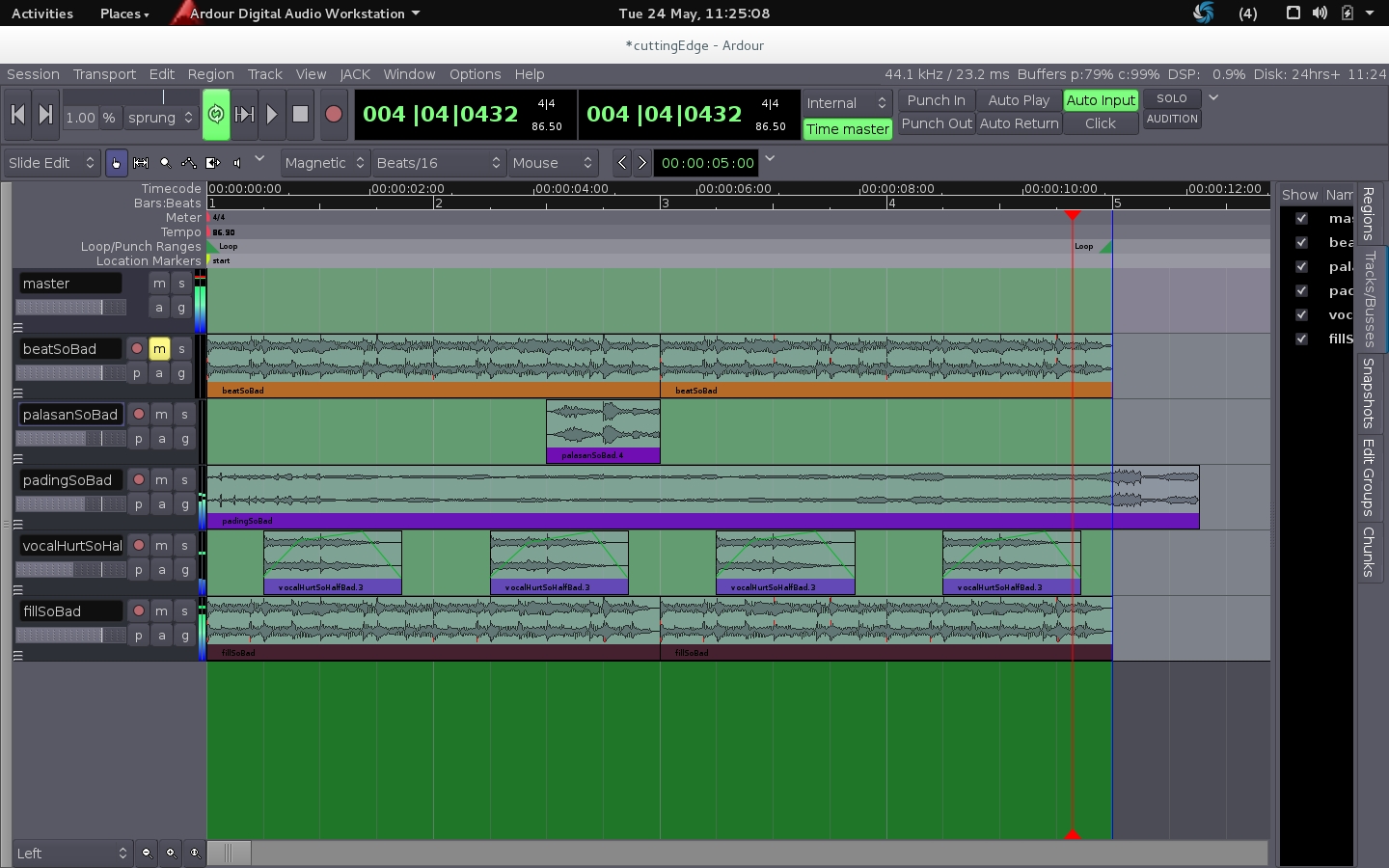Uncheck visibility of the master track
The image size is (1389, 868).
pyautogui.click(x=1301, y=219)
